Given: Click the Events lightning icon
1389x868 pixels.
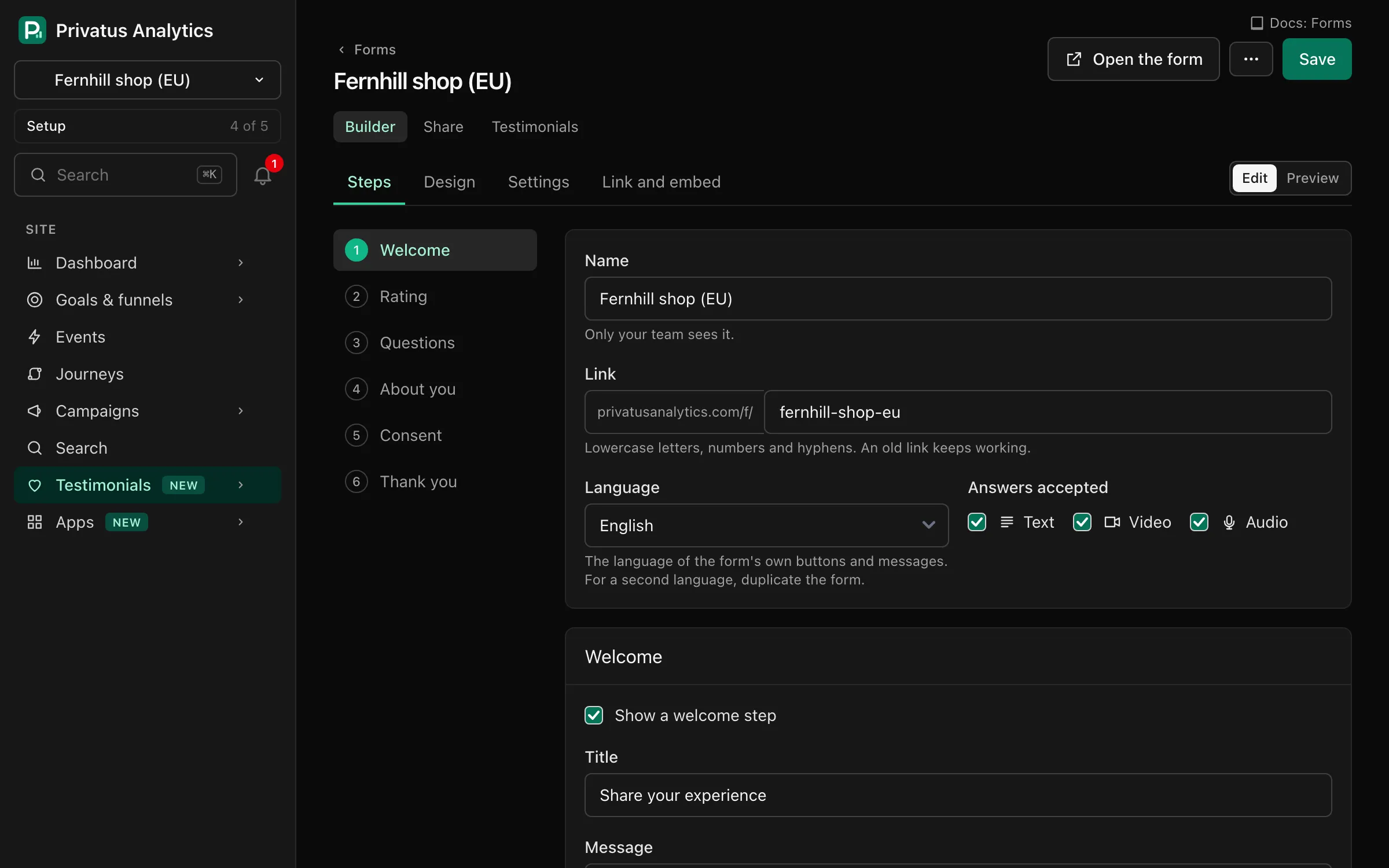Looking at the screenshot, I should pos(35,337).
